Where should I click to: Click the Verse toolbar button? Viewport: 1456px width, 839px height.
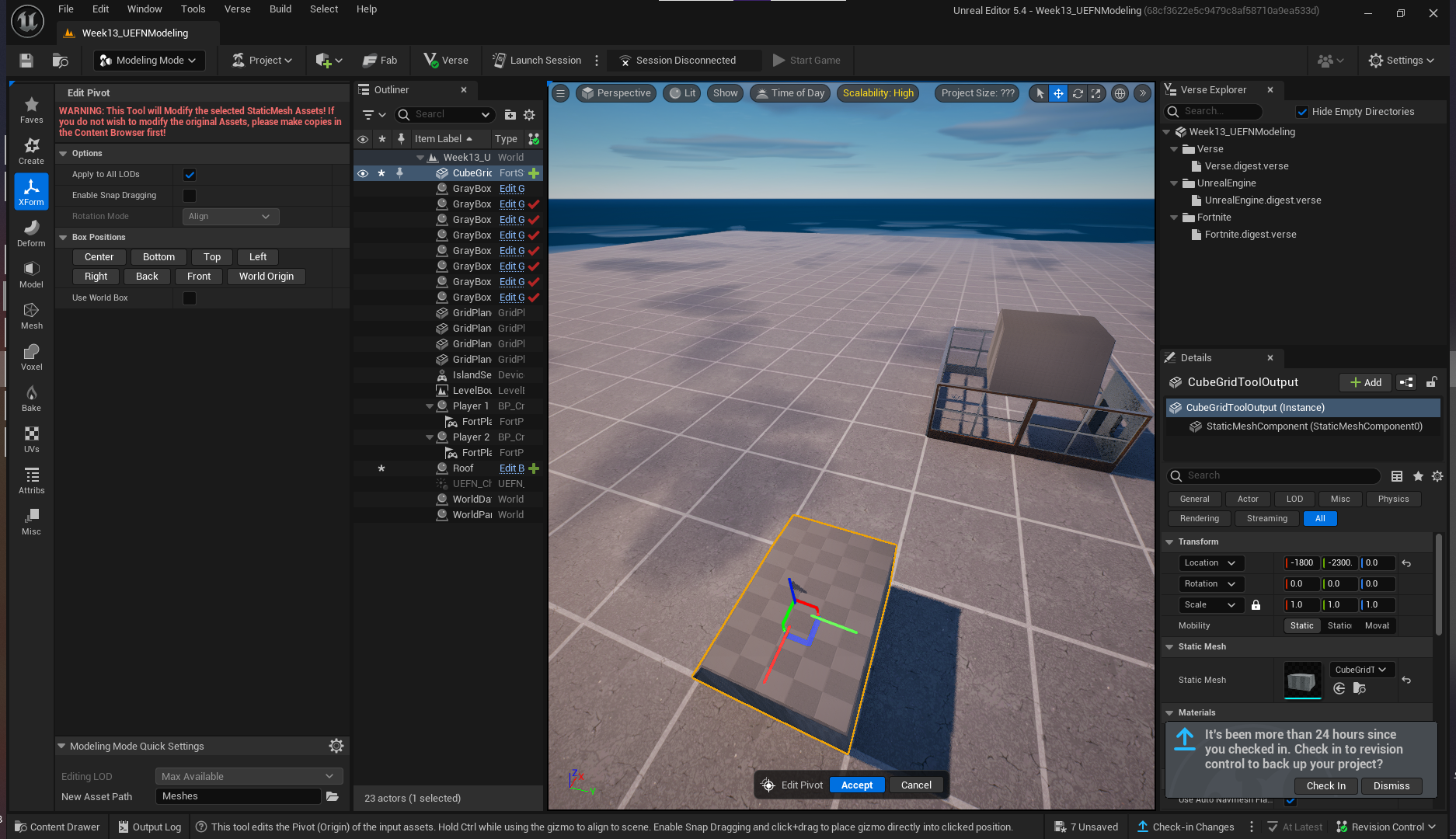point(446,61)
